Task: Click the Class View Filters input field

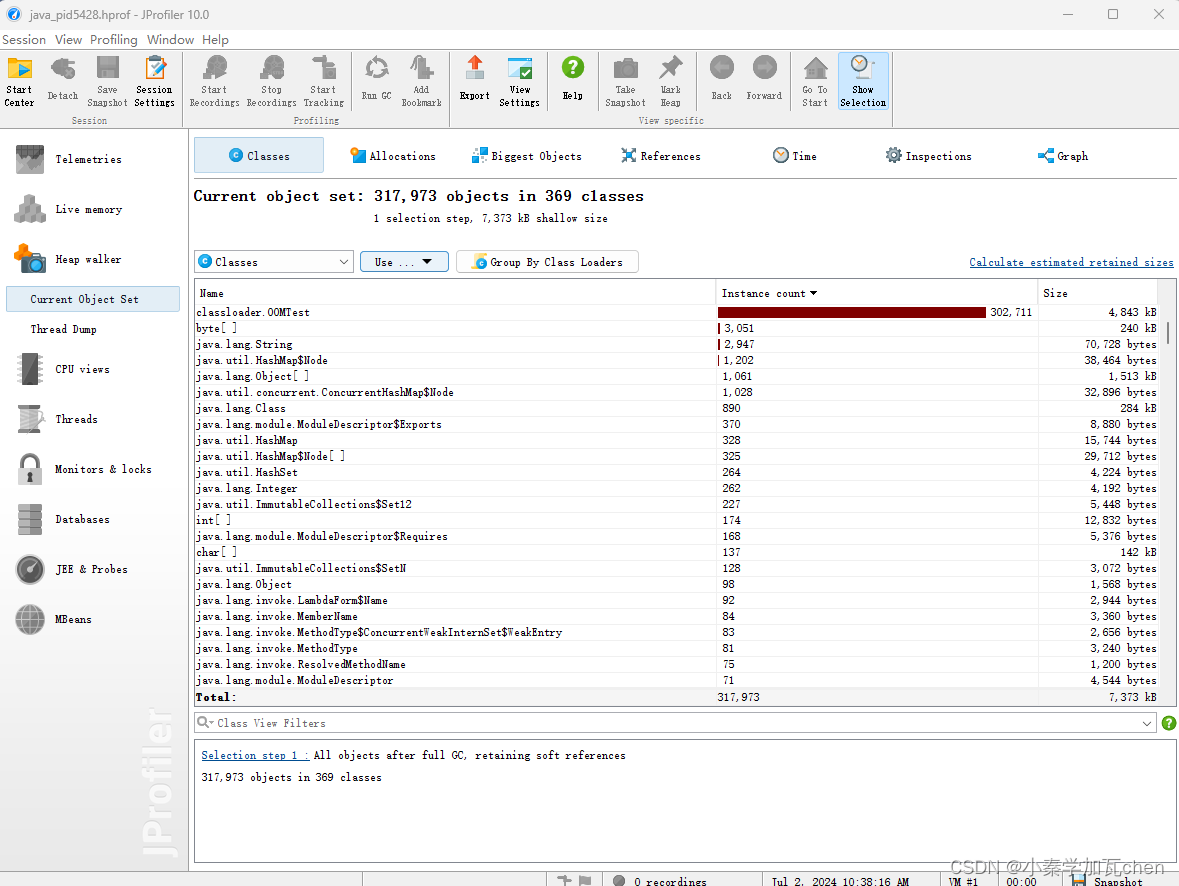Action: tap(677, 723)
